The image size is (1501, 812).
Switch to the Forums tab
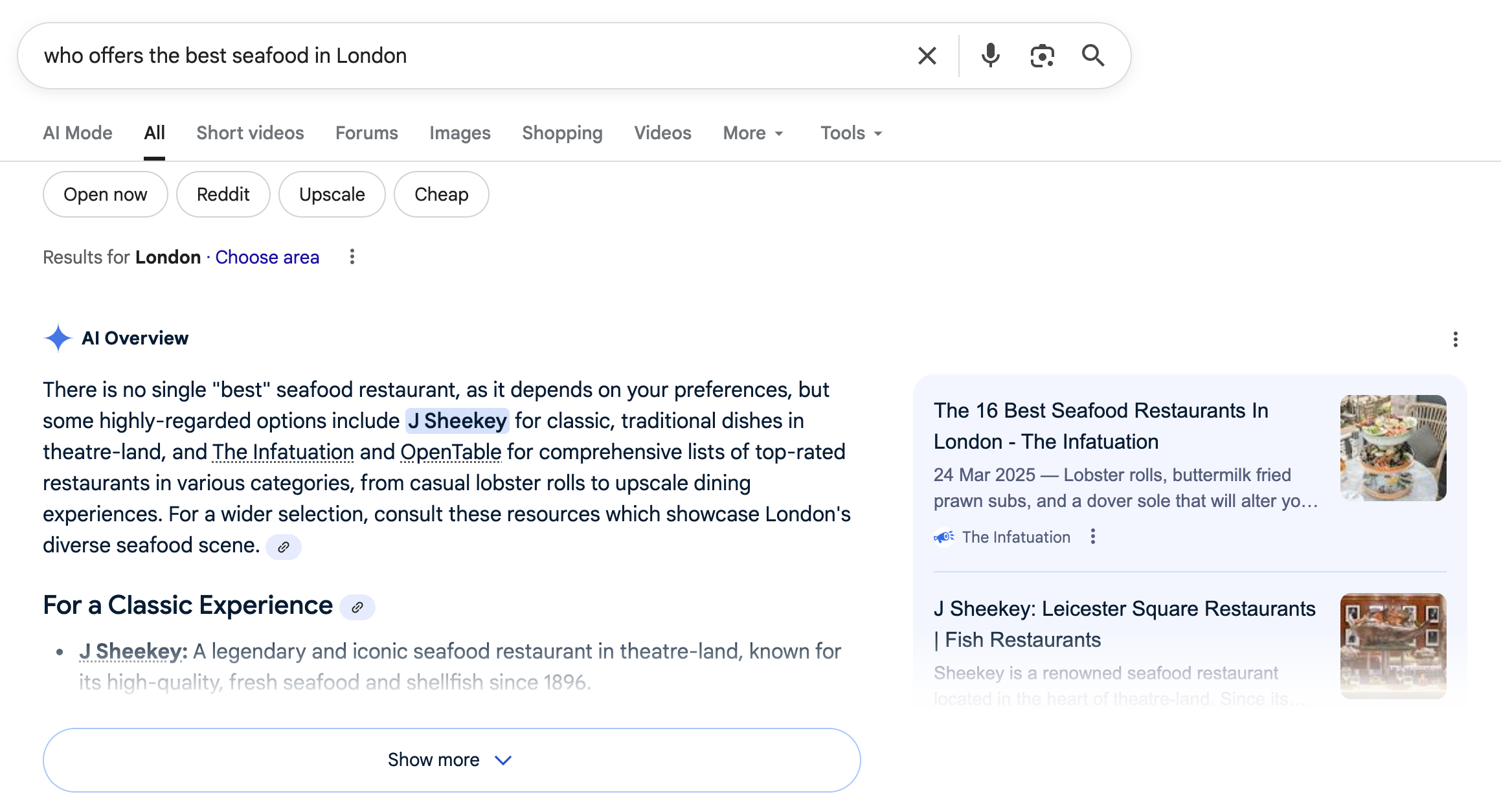click(367, 133)
